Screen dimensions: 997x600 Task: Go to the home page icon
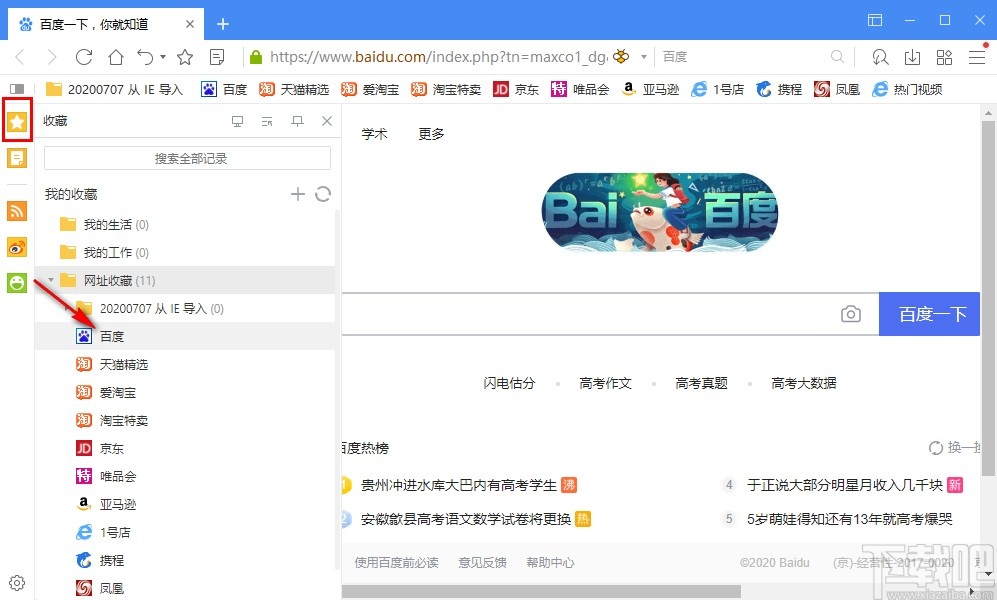click(x=116, y=57)
